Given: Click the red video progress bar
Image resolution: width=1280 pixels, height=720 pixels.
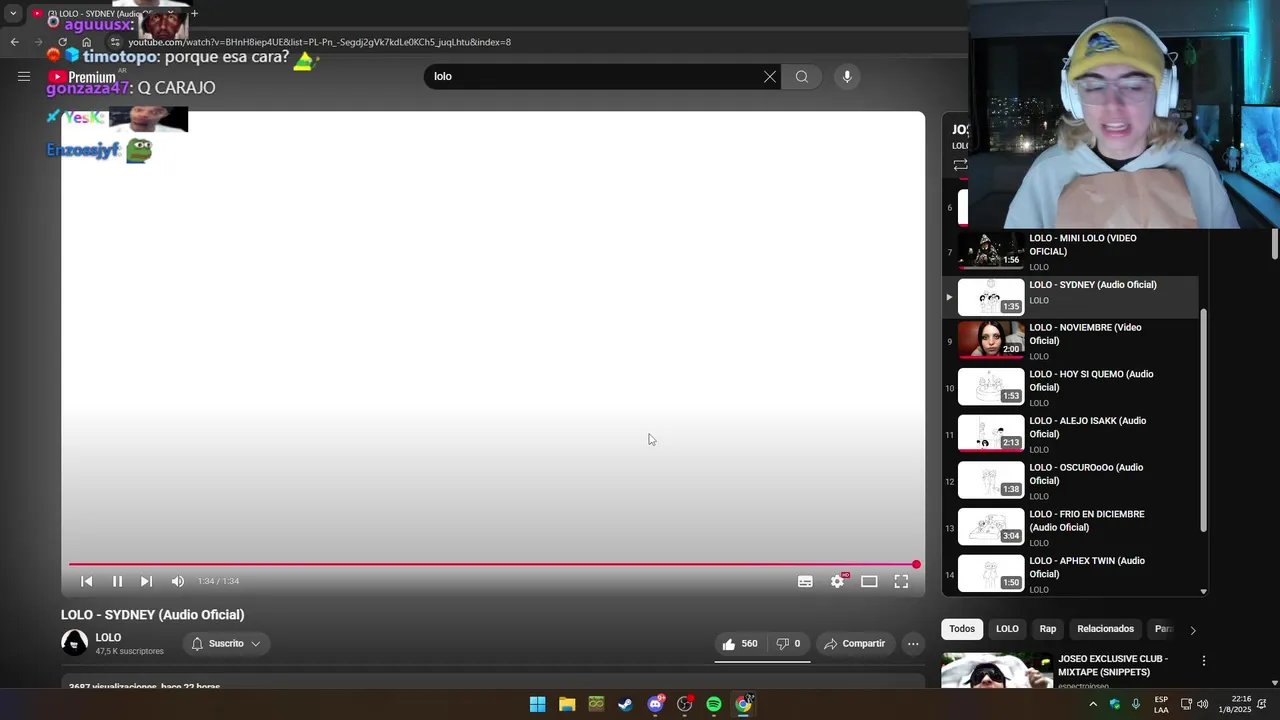Looking at the screenshot, I should point(492,565).
